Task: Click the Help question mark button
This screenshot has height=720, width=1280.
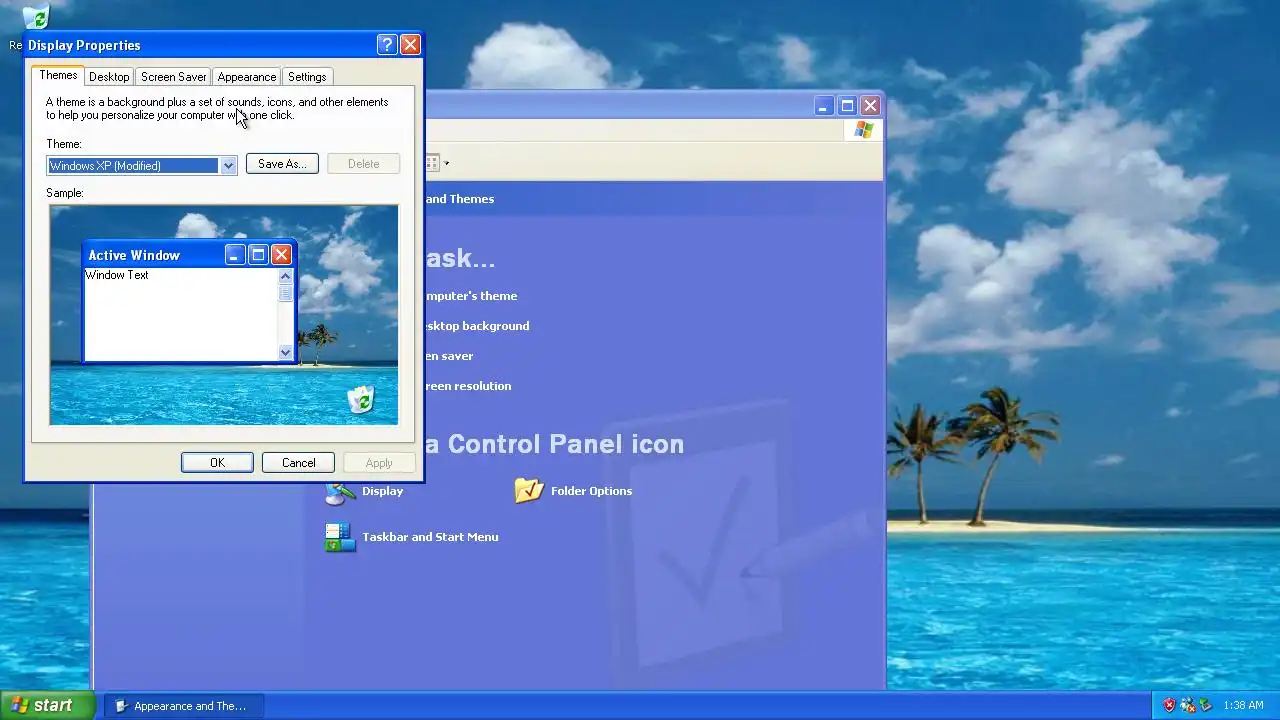Action: pyautogui.click(x=387, y=45)
